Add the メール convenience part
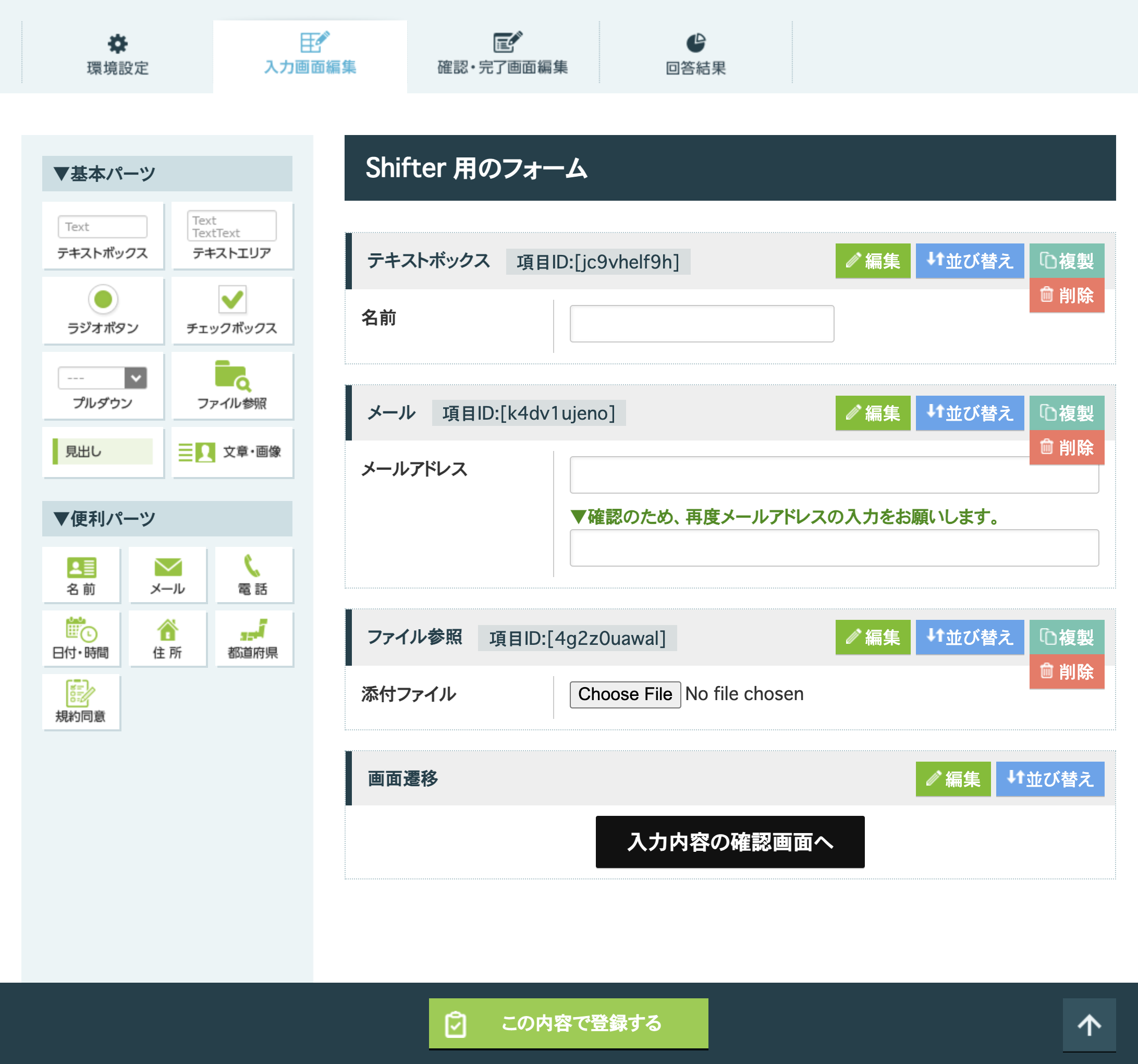1138x1064 pixels. pos(168,574)
